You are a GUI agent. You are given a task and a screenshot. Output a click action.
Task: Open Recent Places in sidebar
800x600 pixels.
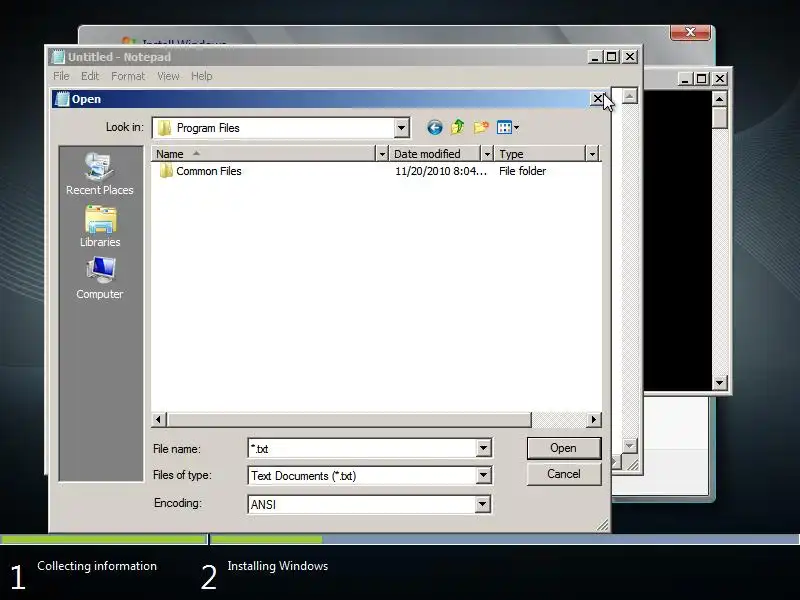(x=99, y=174)
